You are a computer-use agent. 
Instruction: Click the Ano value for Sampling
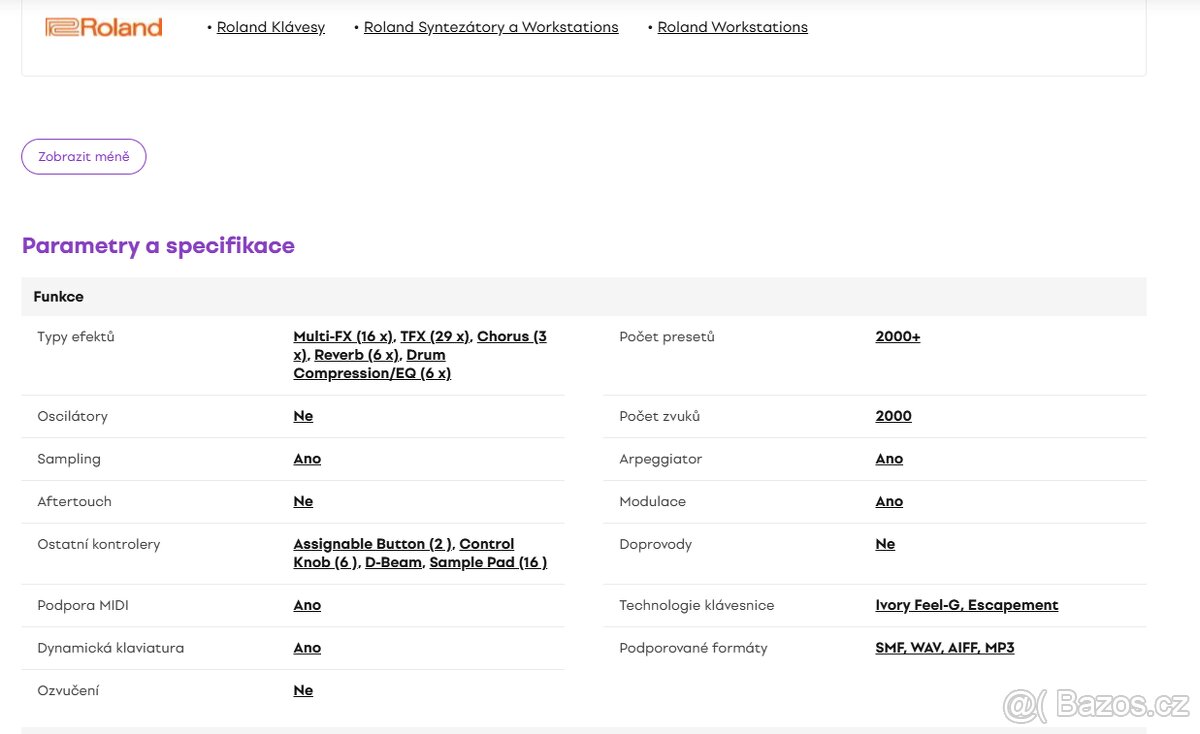tap(307, 459)
